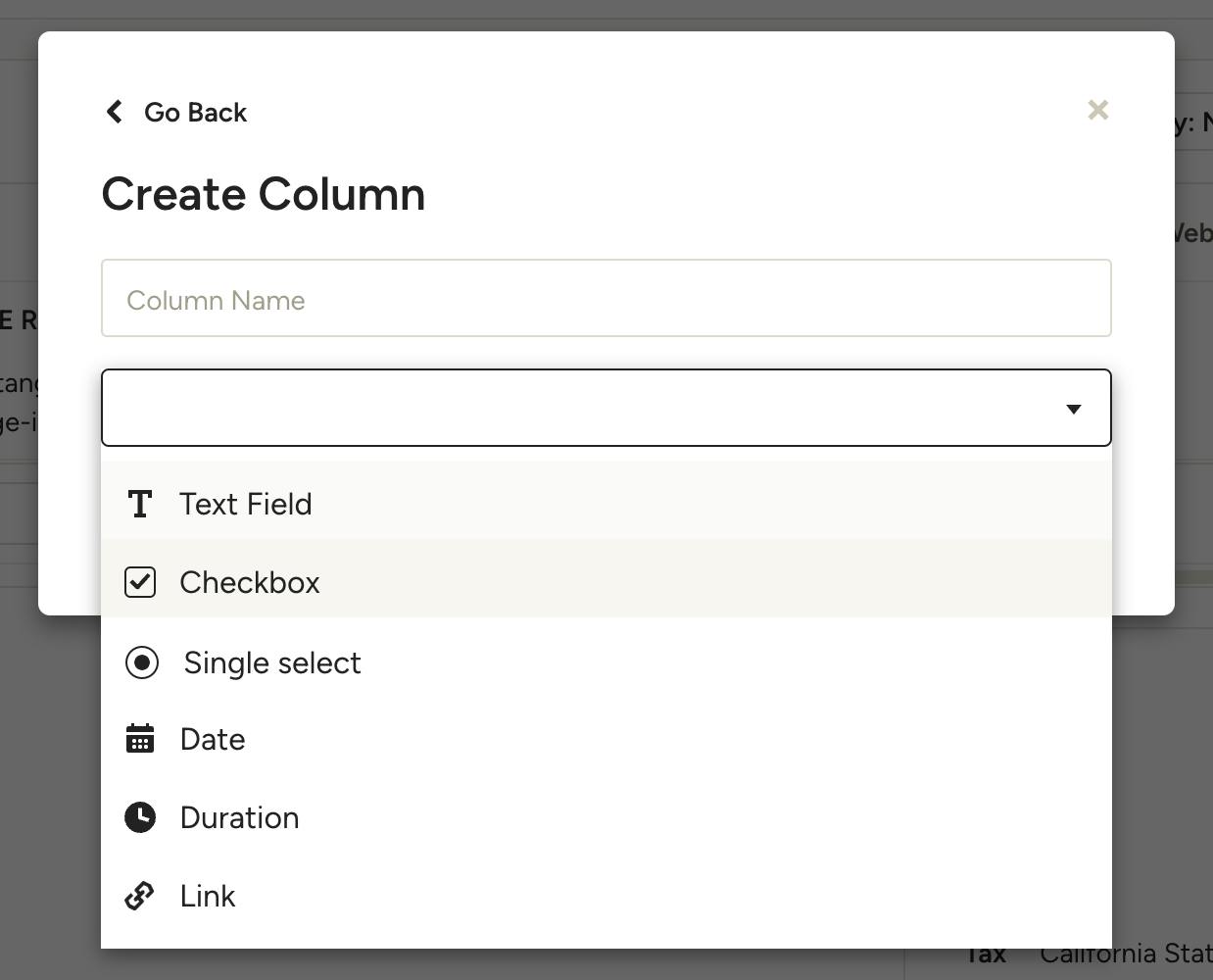Close the Create Column dialog
The image size is (1213, 980).
click(x=1097, y=110)
